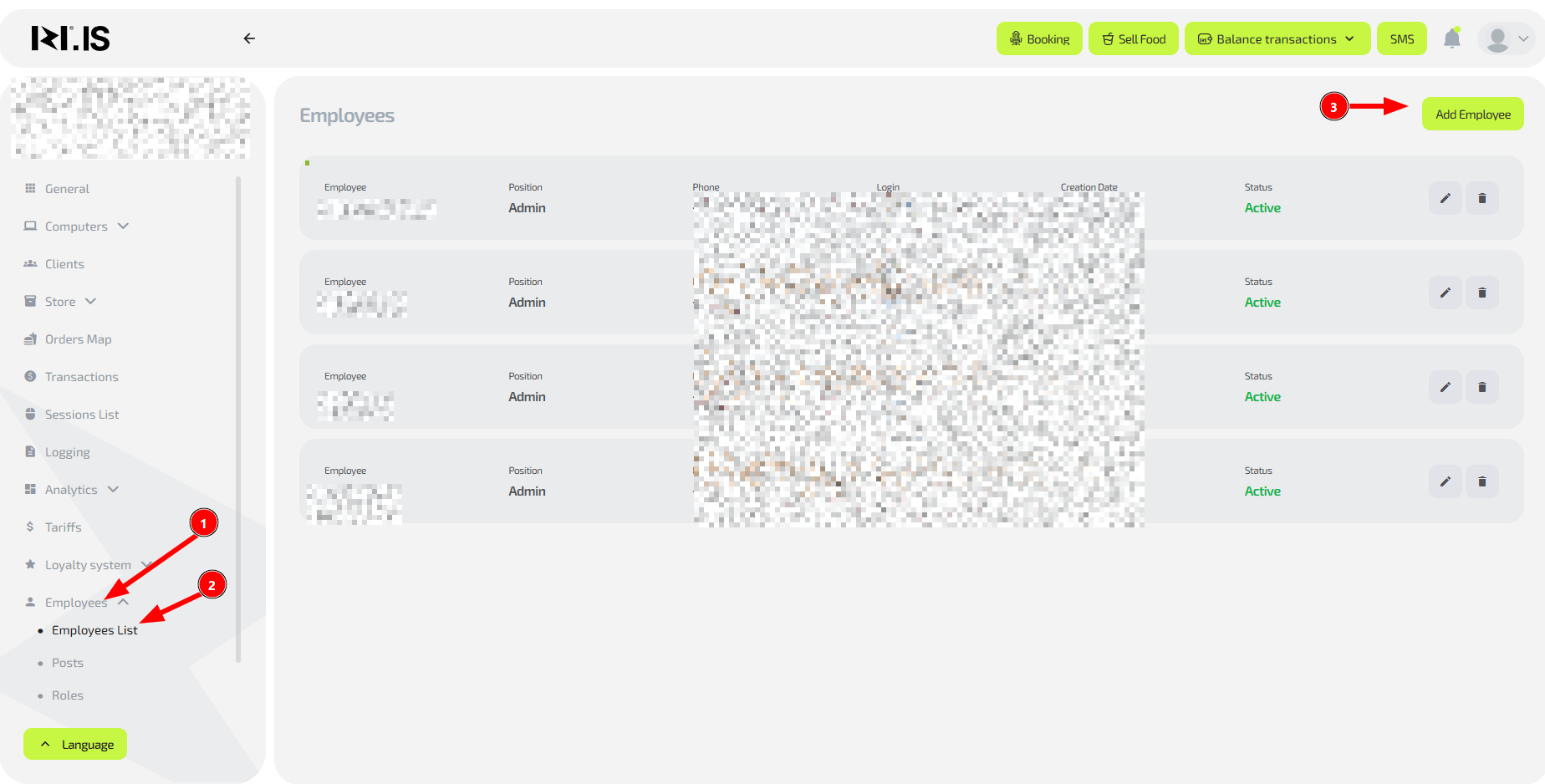This screenshot has width=1545, height=784.
Task: Open the user profile avatar menu
Action: (x=1507, y=38)
